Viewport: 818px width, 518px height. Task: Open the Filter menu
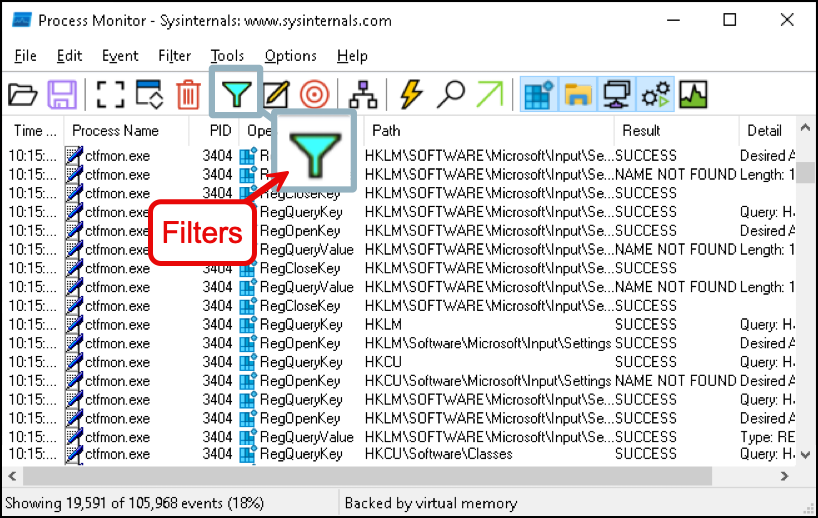[x=175, y=56]
